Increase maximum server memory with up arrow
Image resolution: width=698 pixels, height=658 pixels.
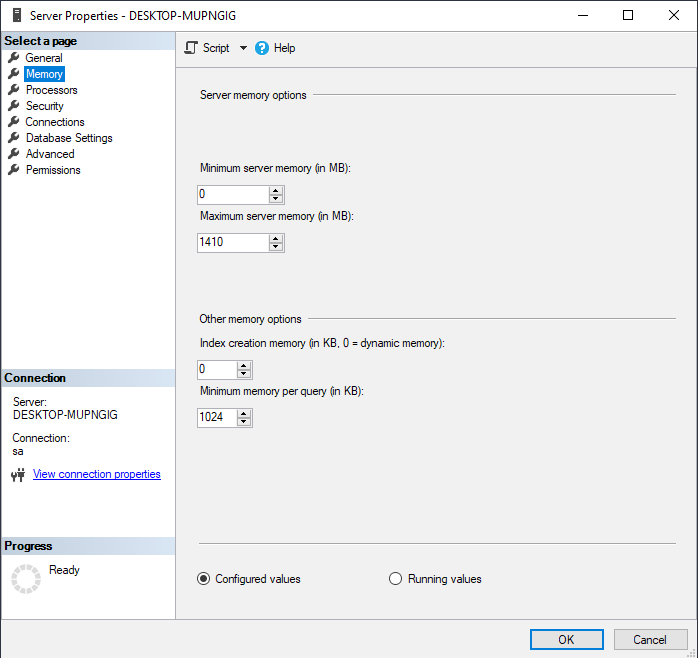point(276,238)
